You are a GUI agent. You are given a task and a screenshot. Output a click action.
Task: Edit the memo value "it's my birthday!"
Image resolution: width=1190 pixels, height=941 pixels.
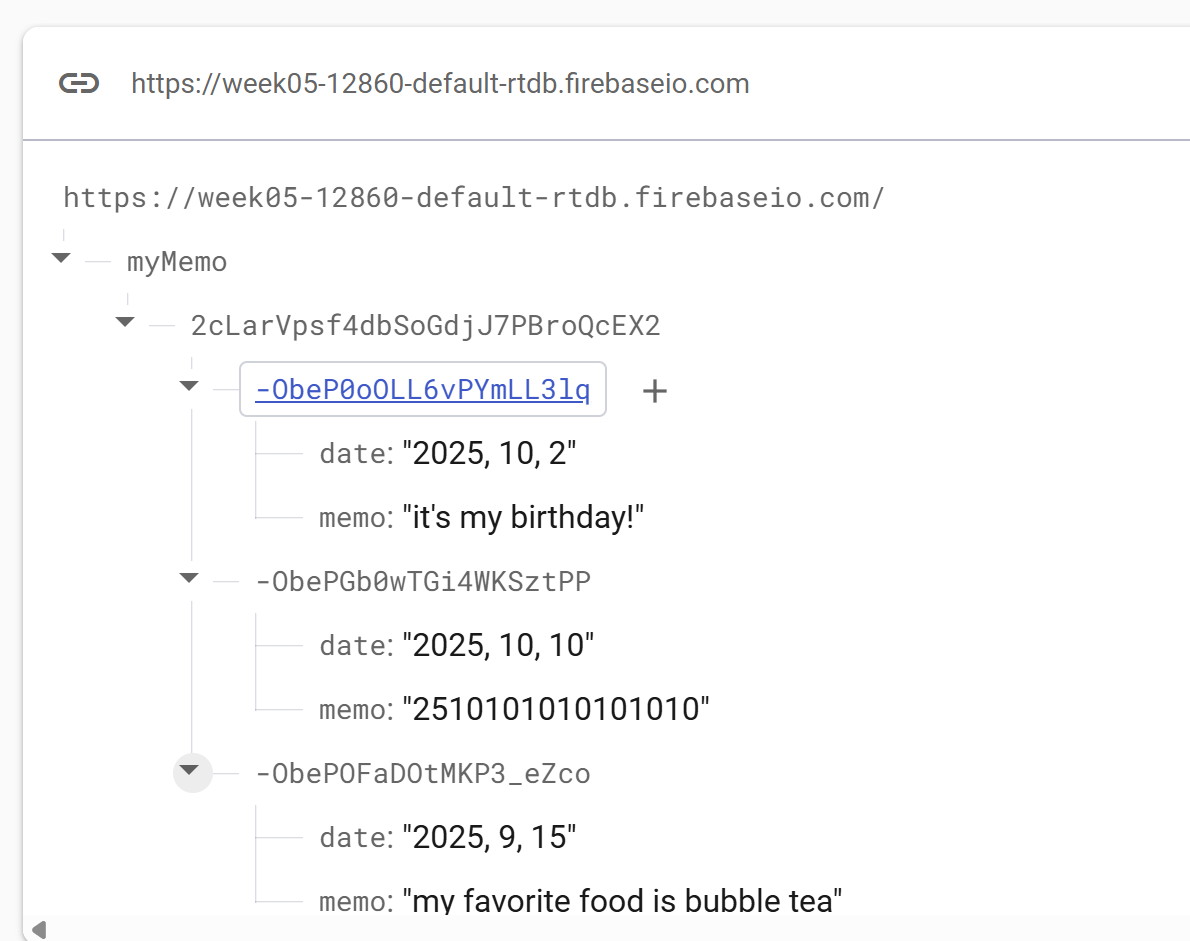tap(523, 518)
